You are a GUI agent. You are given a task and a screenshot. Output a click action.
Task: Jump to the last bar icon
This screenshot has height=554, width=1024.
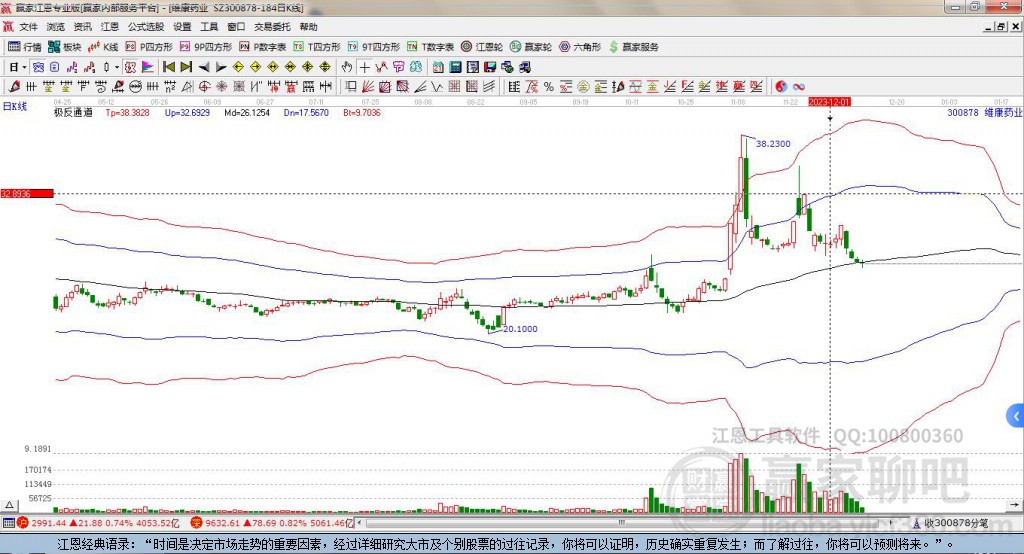(186, 67)
